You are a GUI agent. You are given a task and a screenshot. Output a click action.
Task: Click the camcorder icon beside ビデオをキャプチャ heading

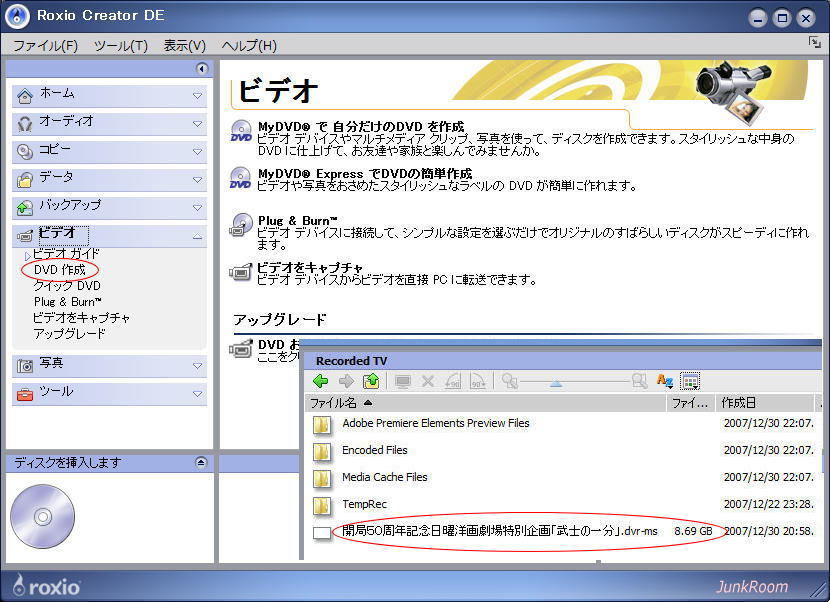pos(240,272)
